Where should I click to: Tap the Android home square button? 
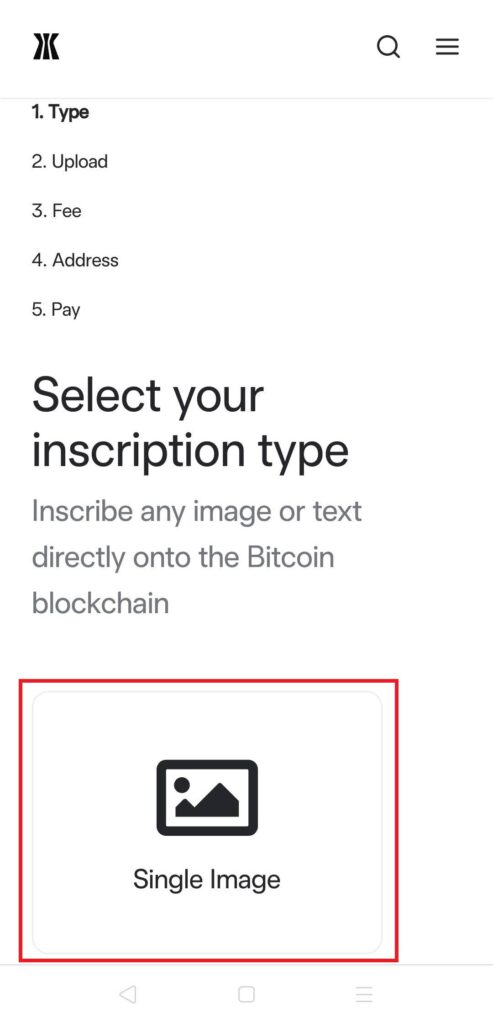[246, 995]
